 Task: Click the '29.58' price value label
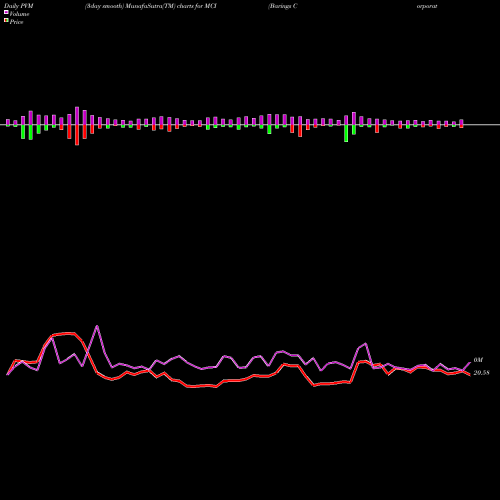click(x=481, y=373)
